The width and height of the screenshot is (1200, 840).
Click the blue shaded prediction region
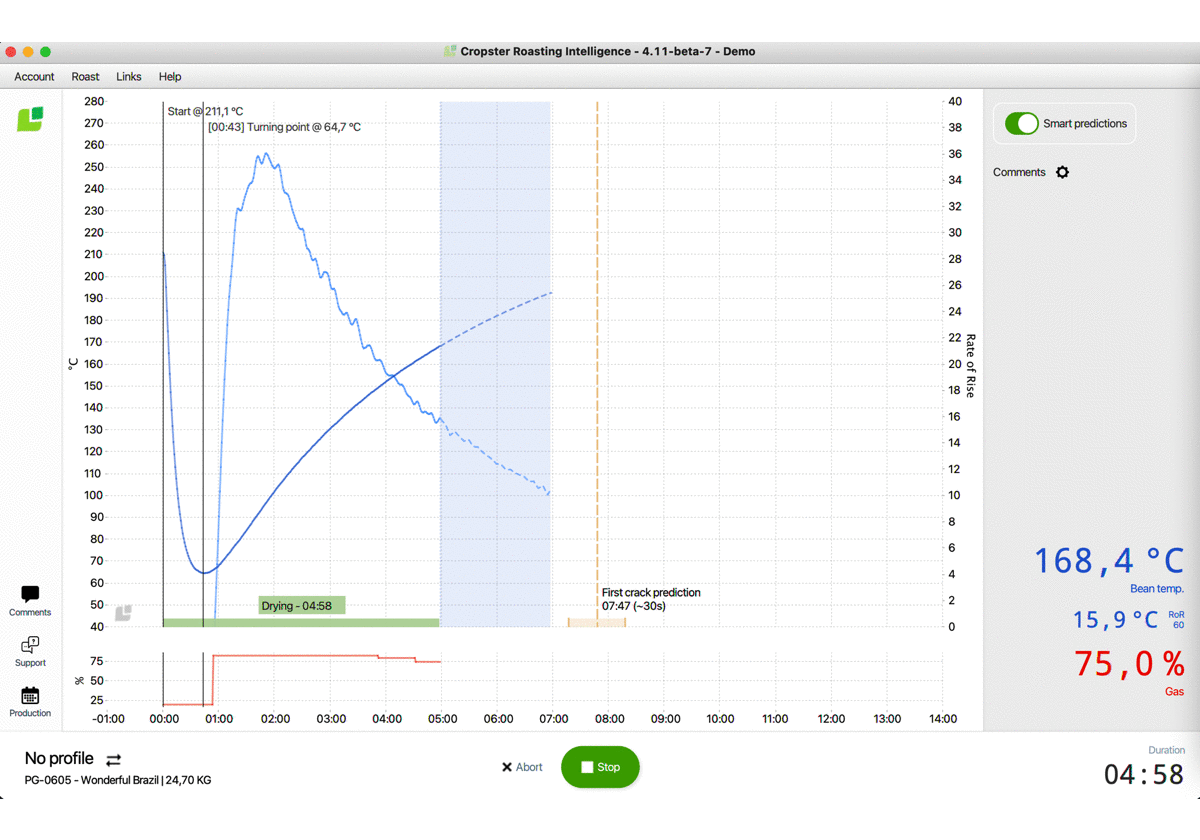(495, 364)
